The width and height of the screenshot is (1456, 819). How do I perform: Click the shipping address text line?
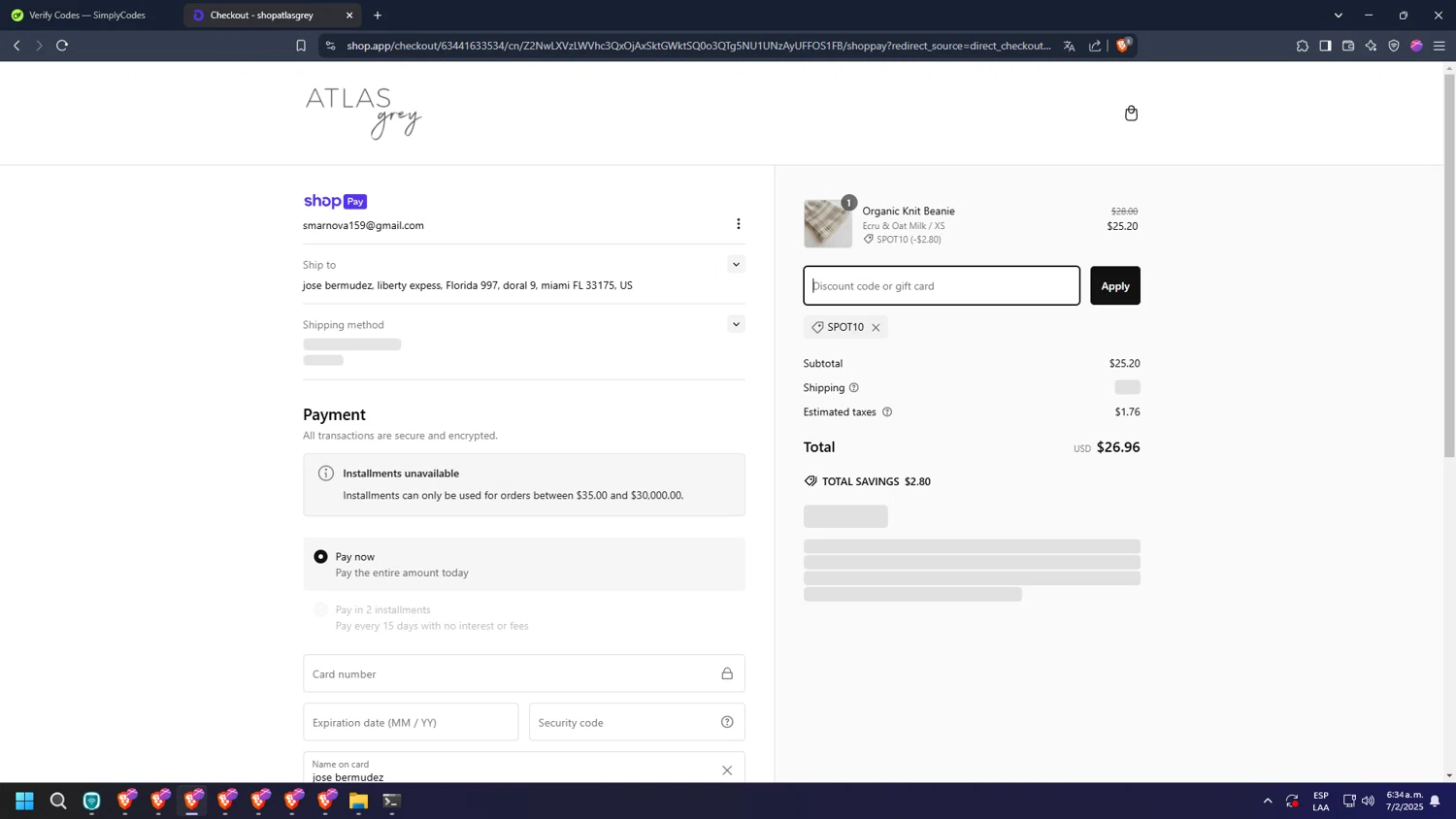(x=468, y=285)
